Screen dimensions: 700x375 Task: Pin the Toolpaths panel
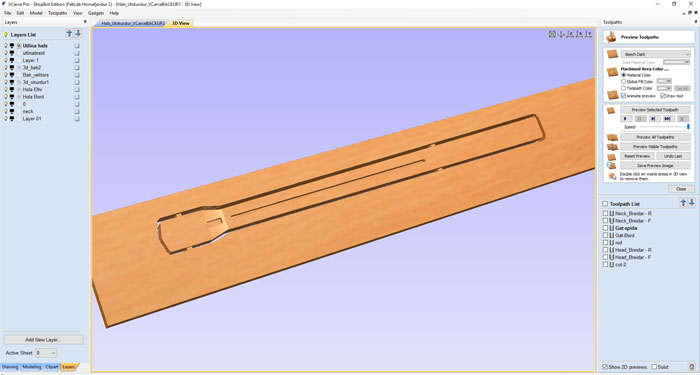coord(696,21)
